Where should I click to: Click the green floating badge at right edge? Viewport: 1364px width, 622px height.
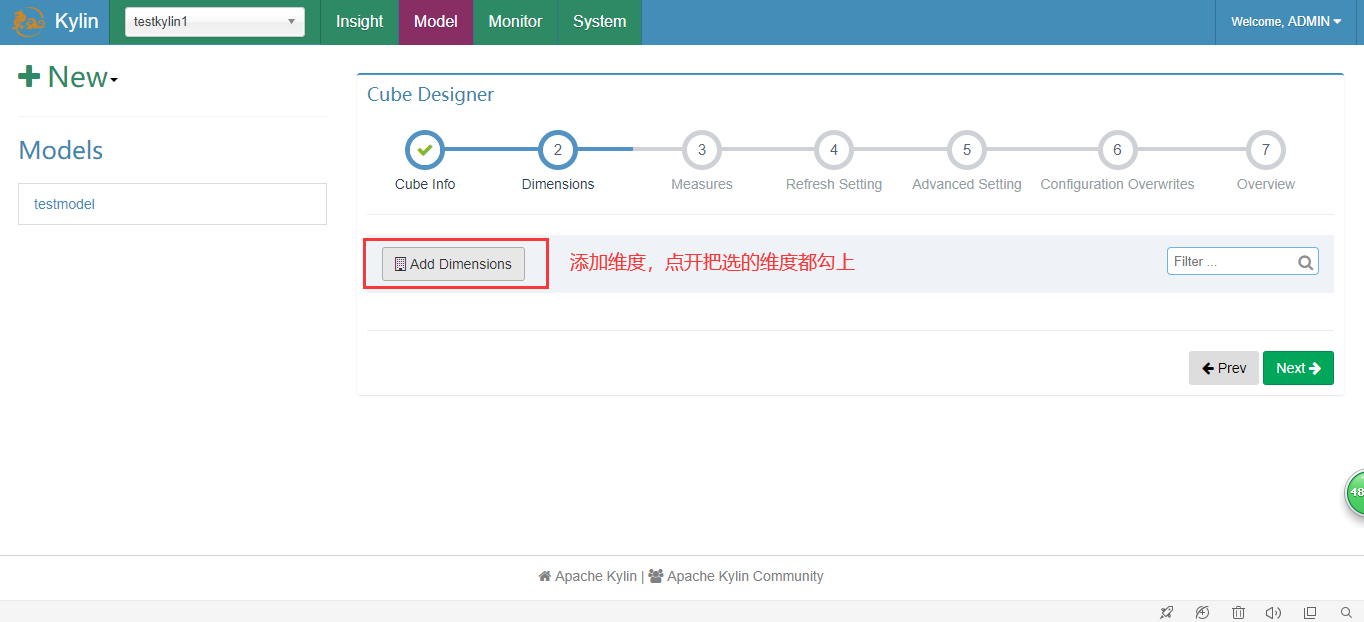[1354, 492]
